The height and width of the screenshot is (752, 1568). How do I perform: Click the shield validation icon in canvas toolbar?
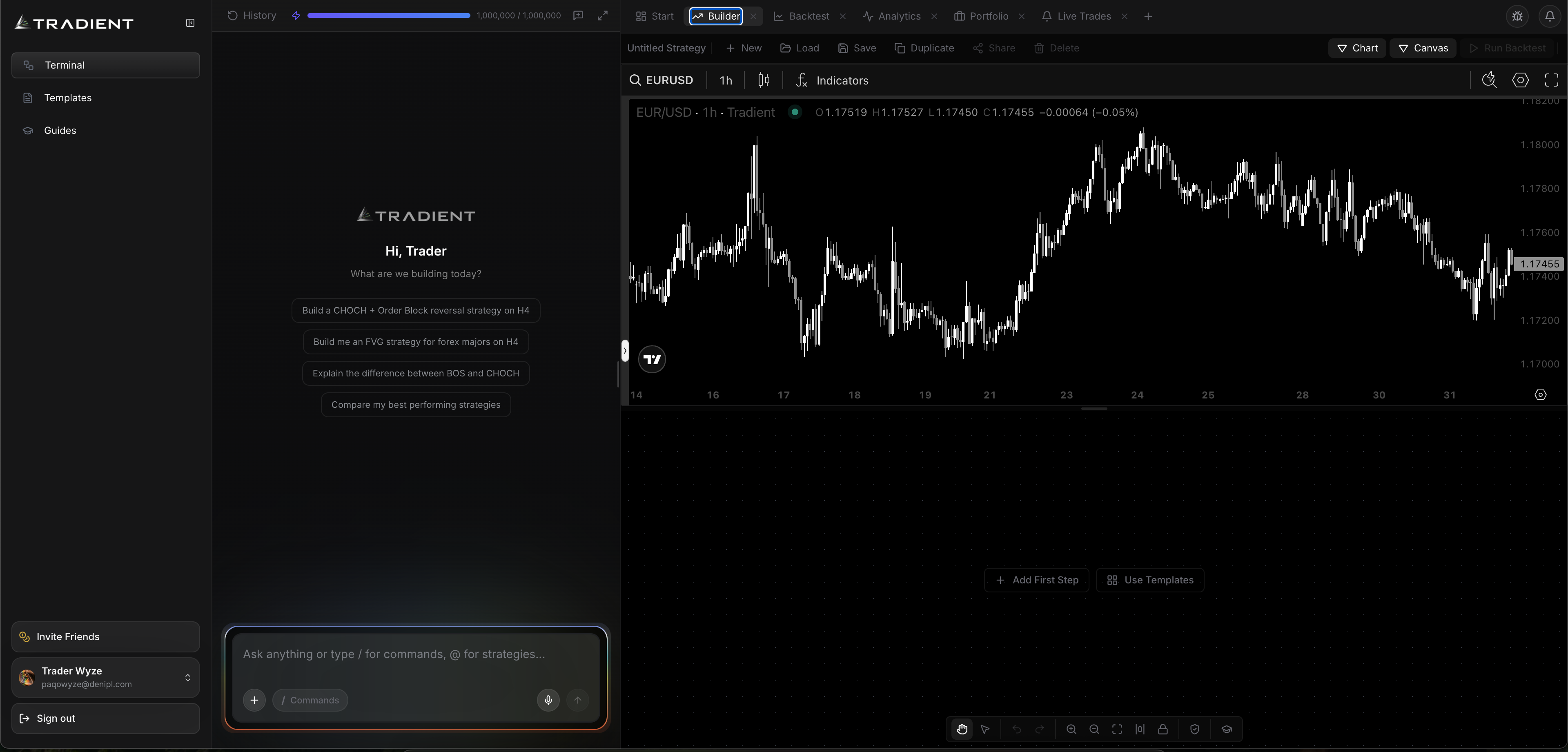(1194, 729)
